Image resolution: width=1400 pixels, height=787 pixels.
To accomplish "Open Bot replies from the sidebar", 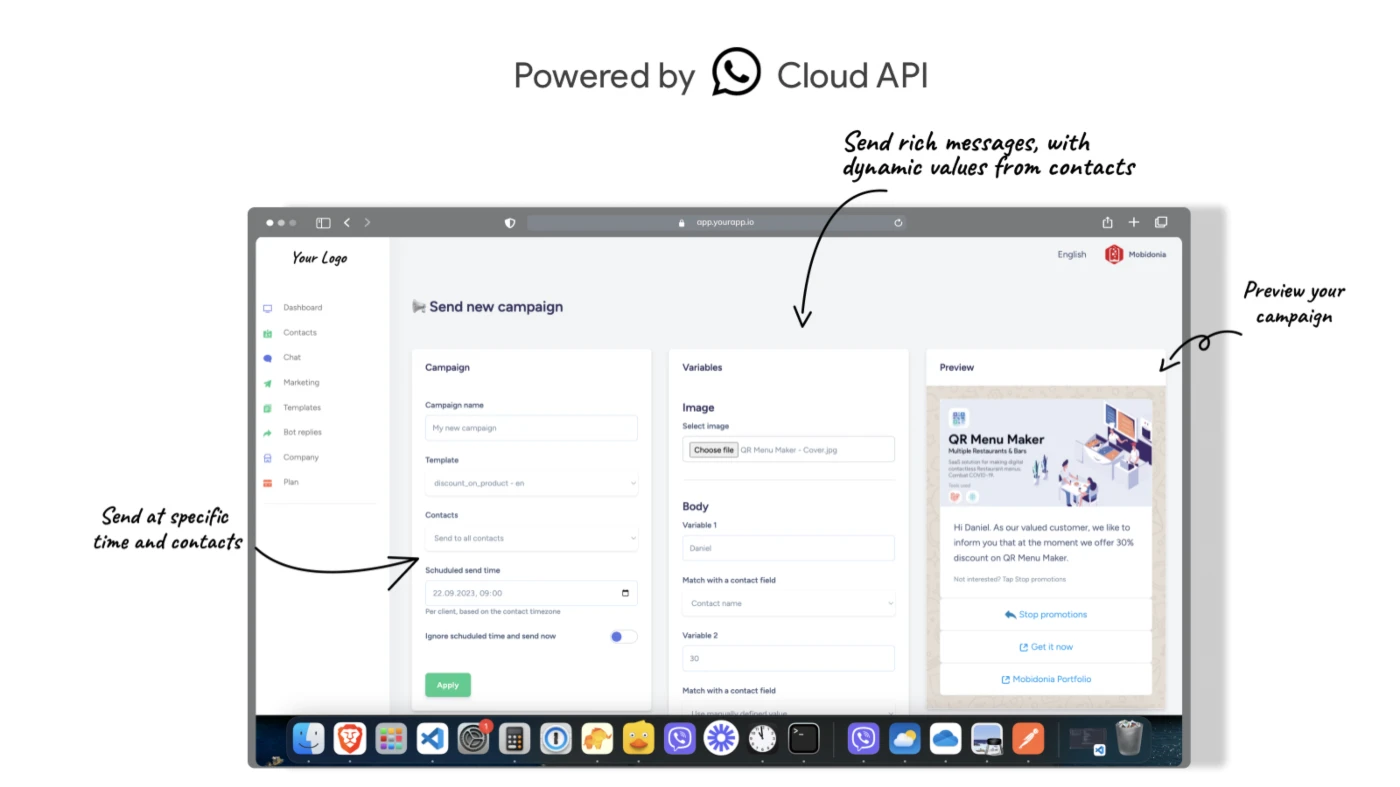I will [302, 433].
